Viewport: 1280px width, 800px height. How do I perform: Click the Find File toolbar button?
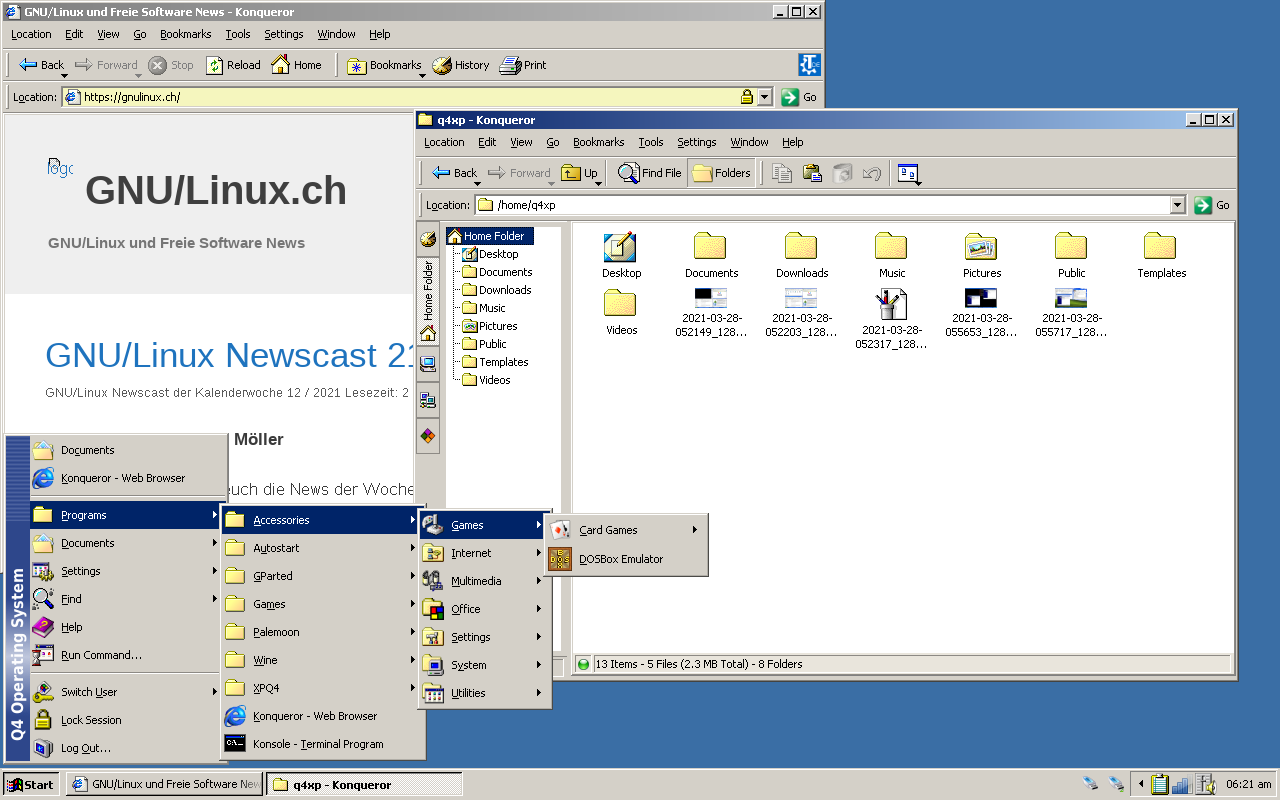[x=649, y=173]
